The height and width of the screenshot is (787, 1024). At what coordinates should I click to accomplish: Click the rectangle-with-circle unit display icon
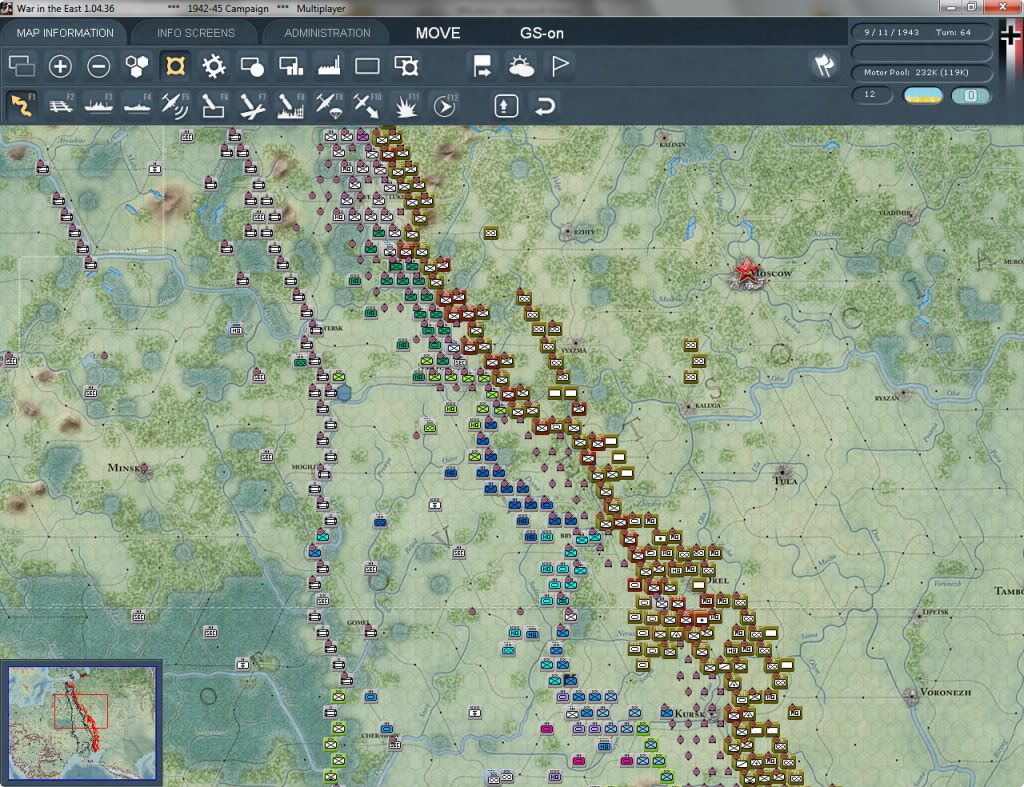[x=252, y=66]
